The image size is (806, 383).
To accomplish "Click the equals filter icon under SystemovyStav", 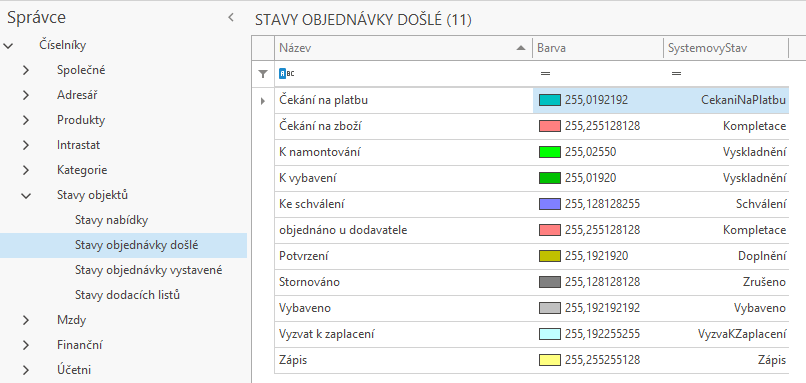I will point(676,74).
